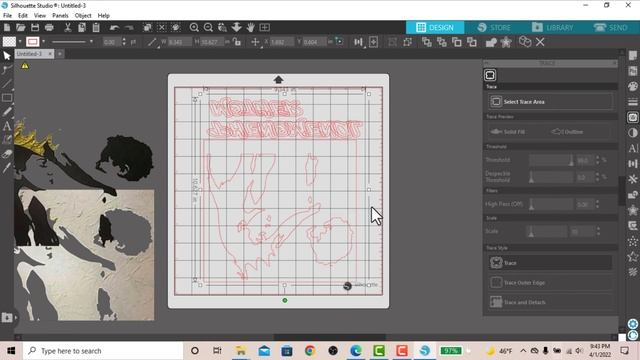640x360 pixels.
Task: Adjust Despeckle Threshold stepper
Action: click(598, 177)
